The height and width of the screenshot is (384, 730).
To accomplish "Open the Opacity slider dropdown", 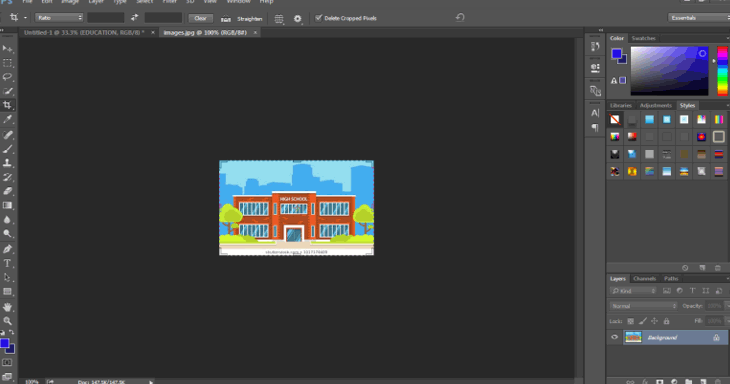I will point(727,306).
